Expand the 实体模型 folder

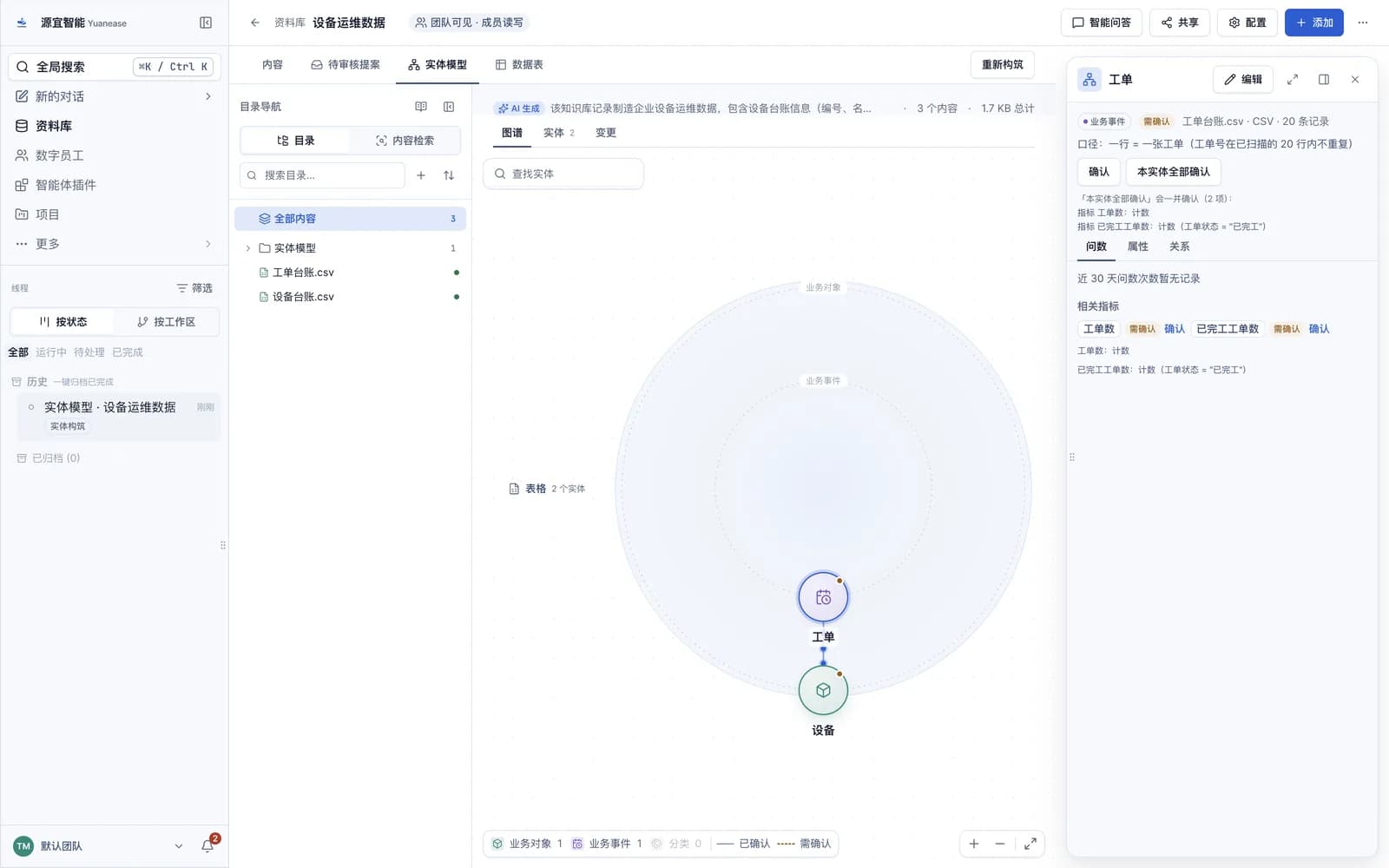pos(248,248)
